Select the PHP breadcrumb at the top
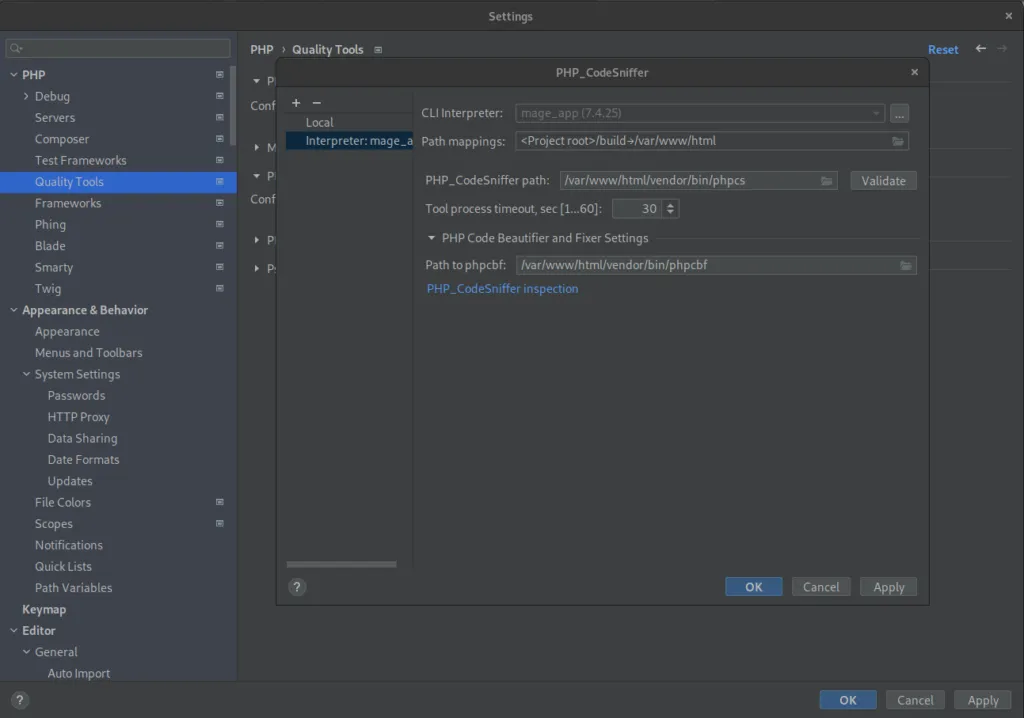1024x718 pixels. pyautogui.click(x=261, y=49)
